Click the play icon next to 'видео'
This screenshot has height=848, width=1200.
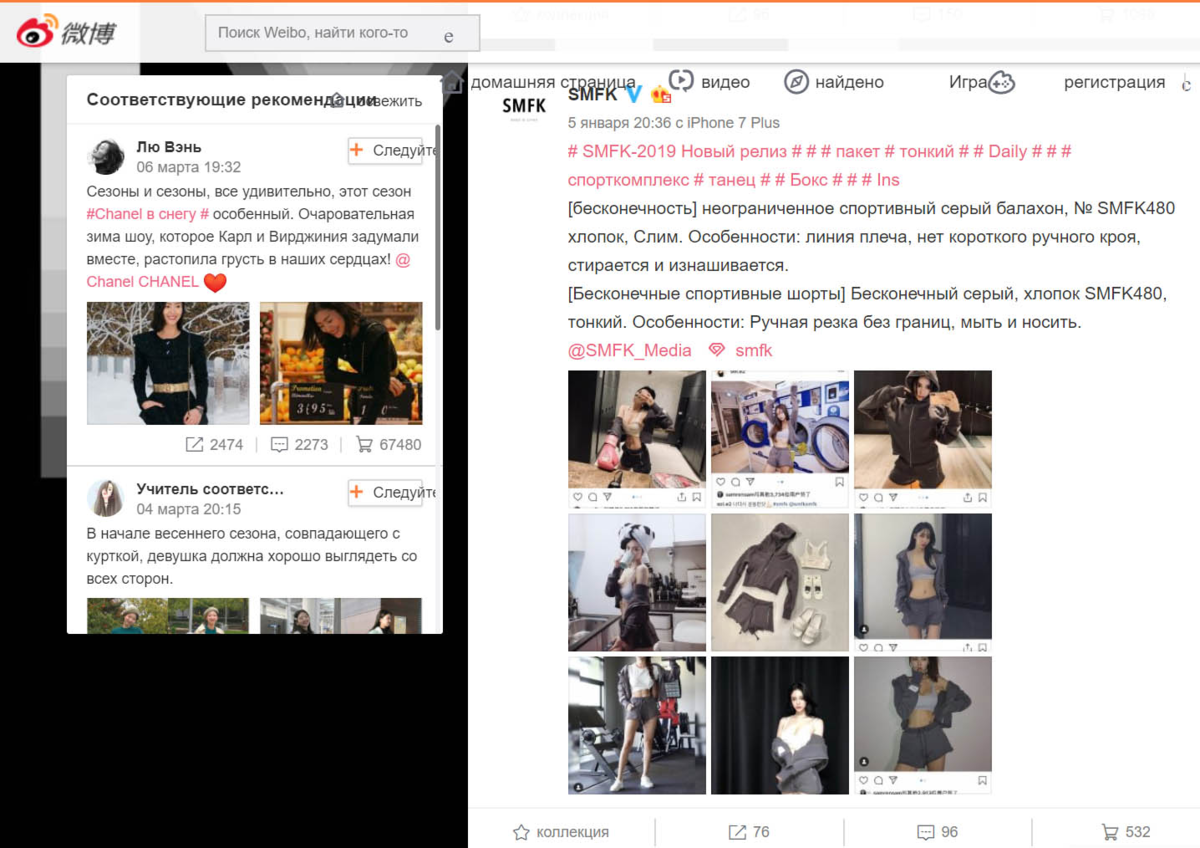[682, 82]
